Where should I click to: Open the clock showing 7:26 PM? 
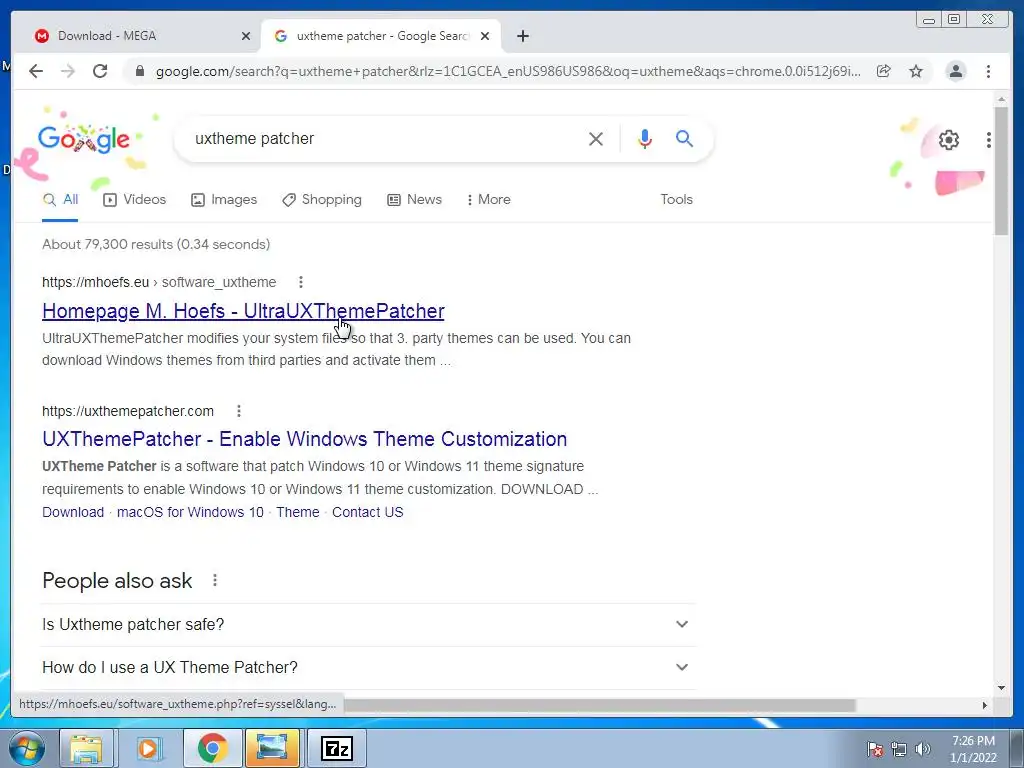pos(973,749)
